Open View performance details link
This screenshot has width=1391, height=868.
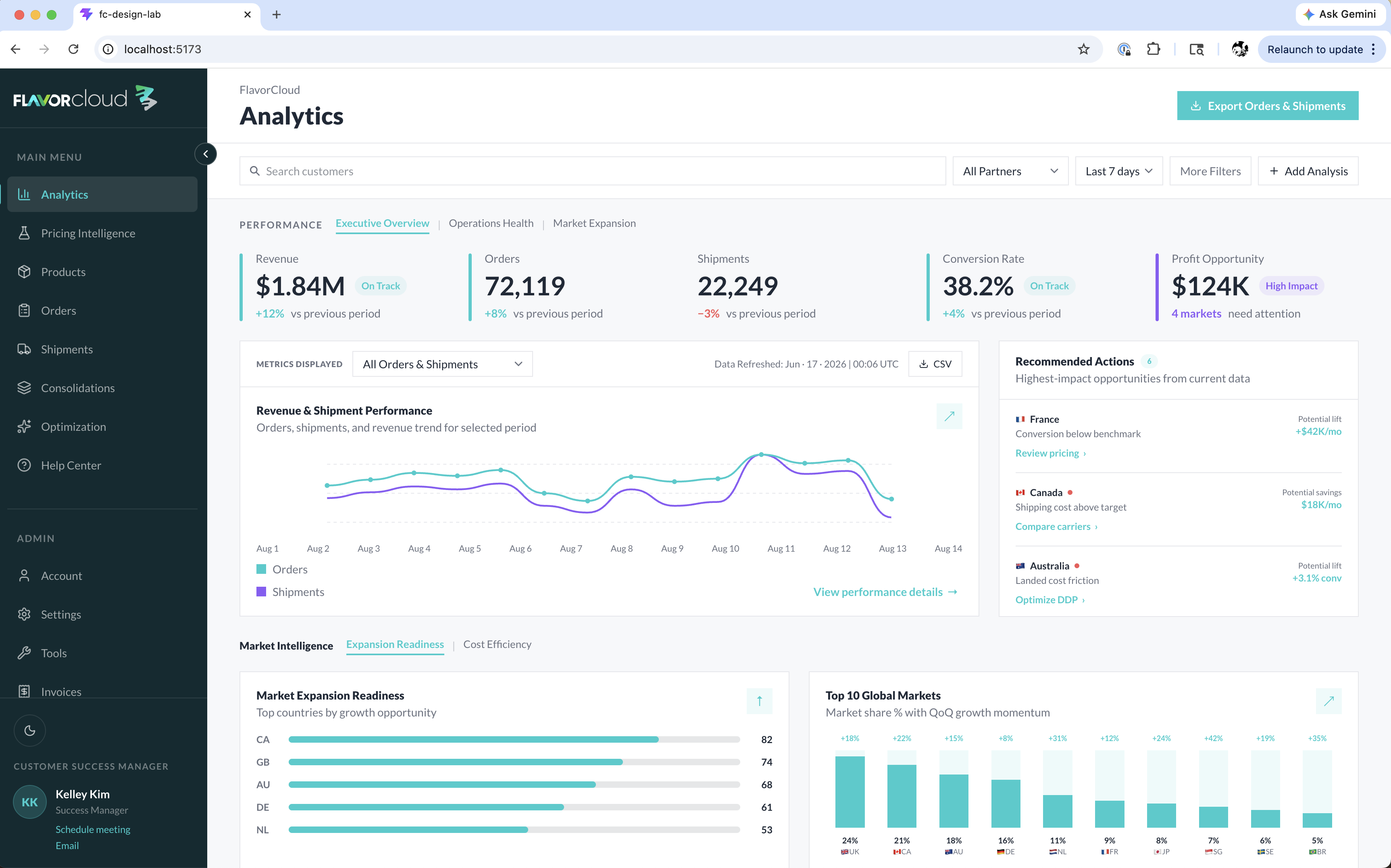pos(885,592)
